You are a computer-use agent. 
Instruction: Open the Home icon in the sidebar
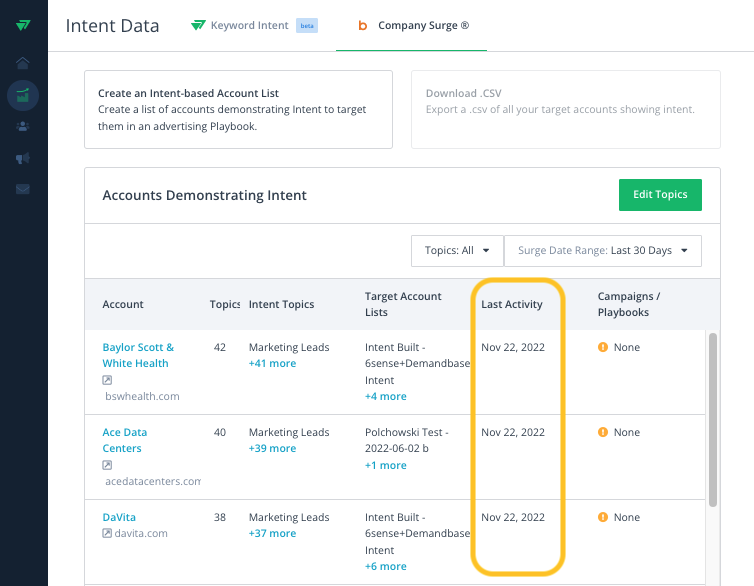(x=23, y=62)
